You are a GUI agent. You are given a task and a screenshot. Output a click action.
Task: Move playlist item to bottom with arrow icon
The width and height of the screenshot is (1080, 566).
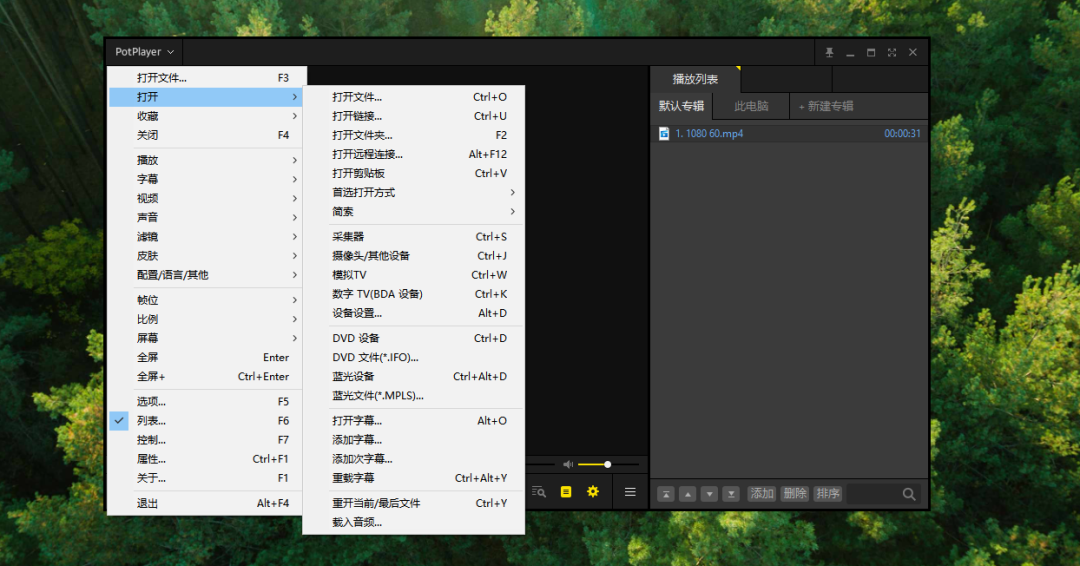point(731,494)
